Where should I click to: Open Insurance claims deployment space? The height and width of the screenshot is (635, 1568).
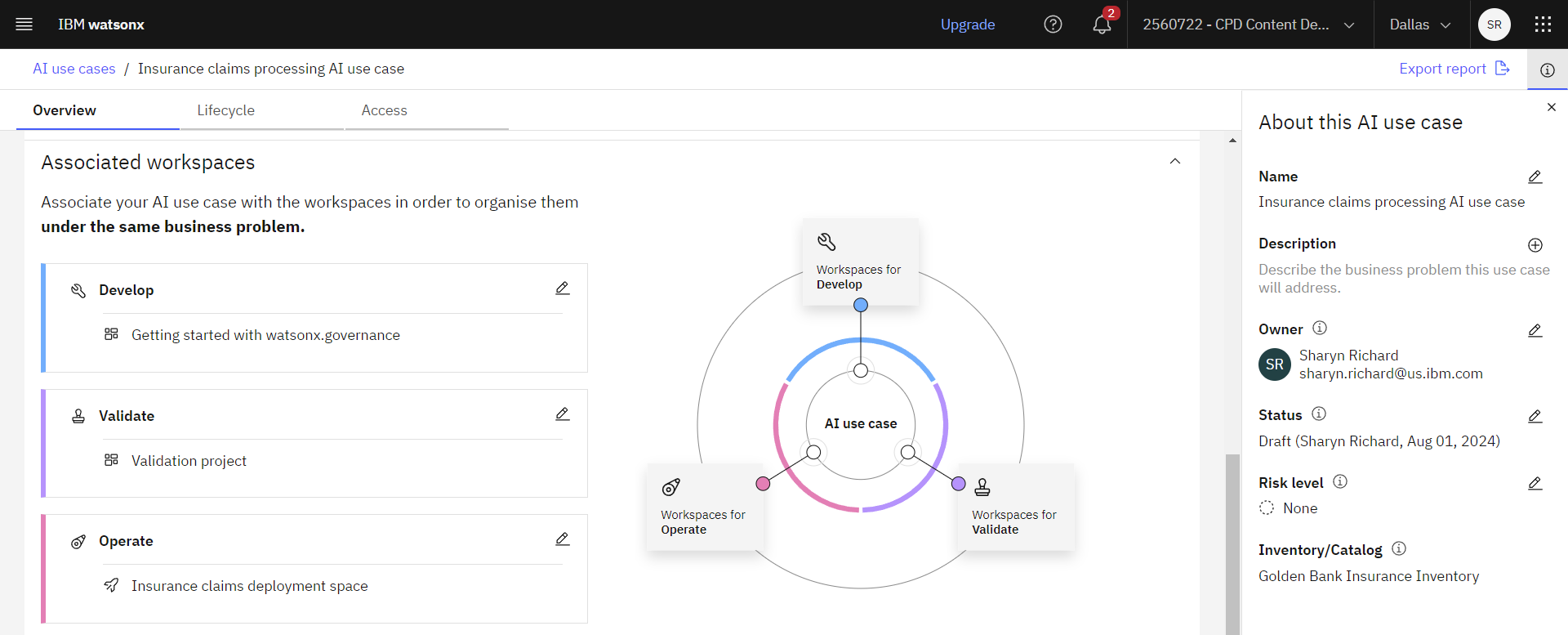pyautogui.click(x=250, y=586)
